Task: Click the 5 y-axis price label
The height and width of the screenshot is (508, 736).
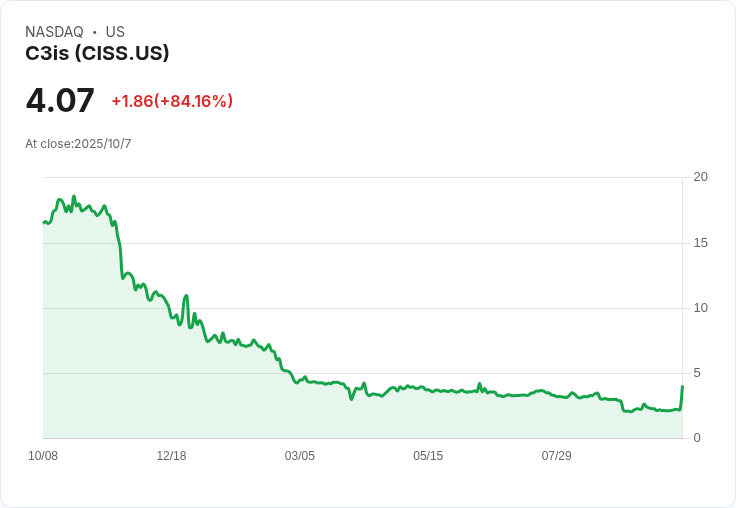Action: click(697, 373)
